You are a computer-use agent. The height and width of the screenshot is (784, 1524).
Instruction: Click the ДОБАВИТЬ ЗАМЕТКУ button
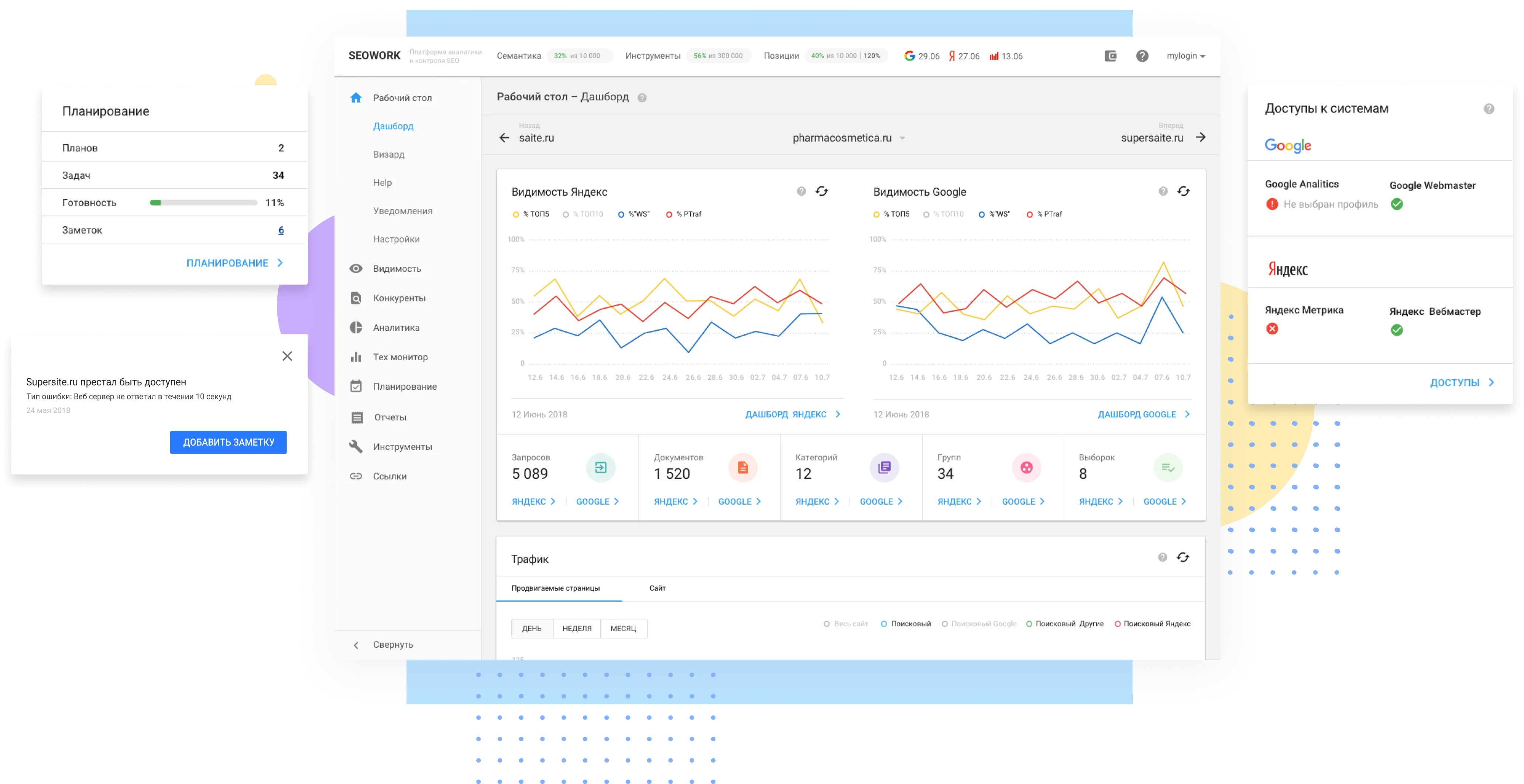[x=228, y=442]
